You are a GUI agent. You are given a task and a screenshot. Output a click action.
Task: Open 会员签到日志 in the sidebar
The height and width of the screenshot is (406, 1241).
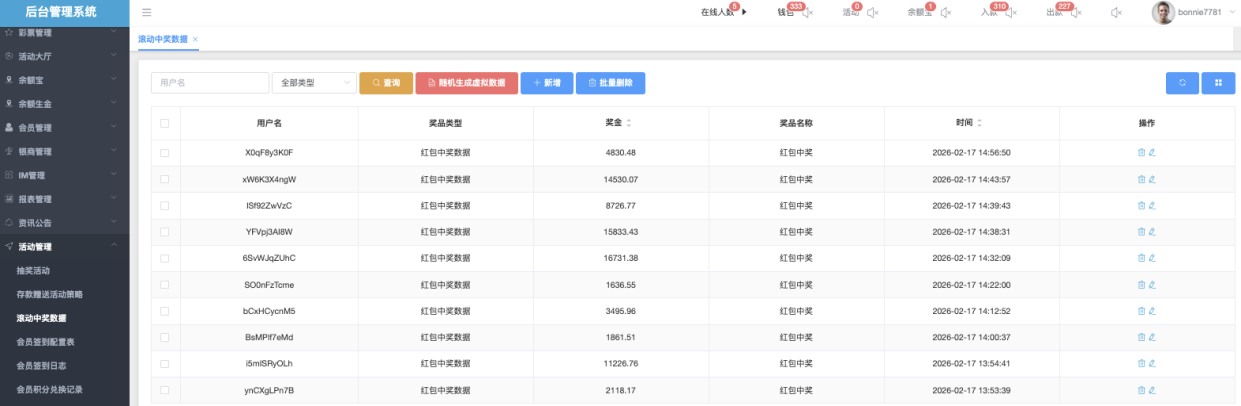[42, 366]
